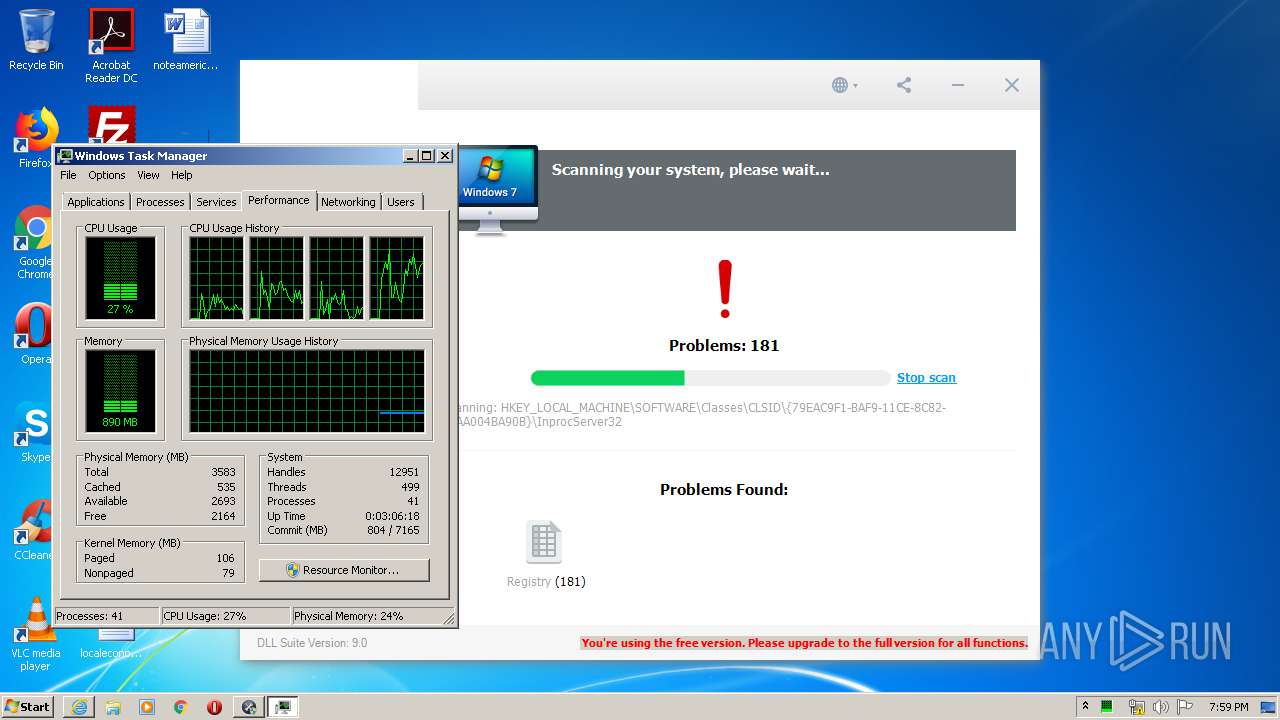Switch to Task Manager taskbar button

[x=283, y=707]
